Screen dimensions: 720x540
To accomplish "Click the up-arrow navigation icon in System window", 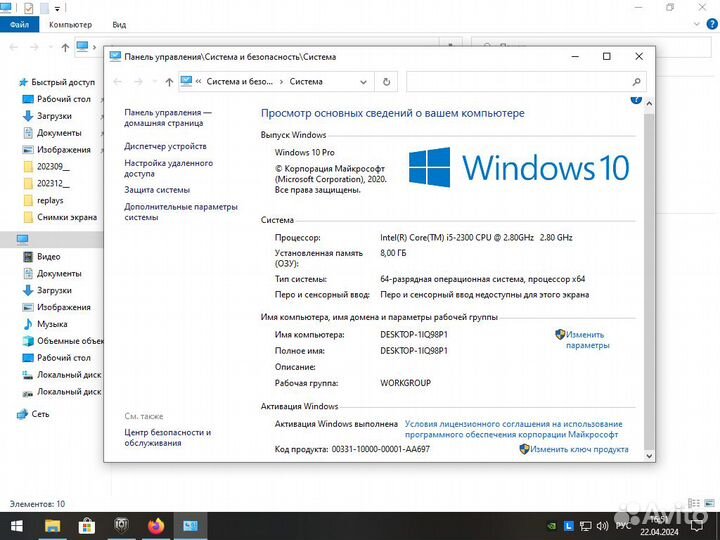I will tap(169, 82).
